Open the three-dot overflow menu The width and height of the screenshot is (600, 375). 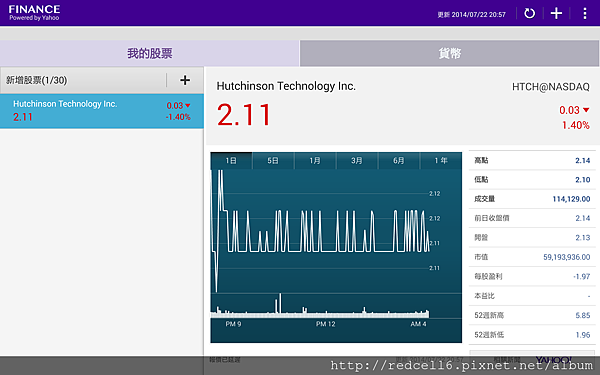click(x=585, y=13)
